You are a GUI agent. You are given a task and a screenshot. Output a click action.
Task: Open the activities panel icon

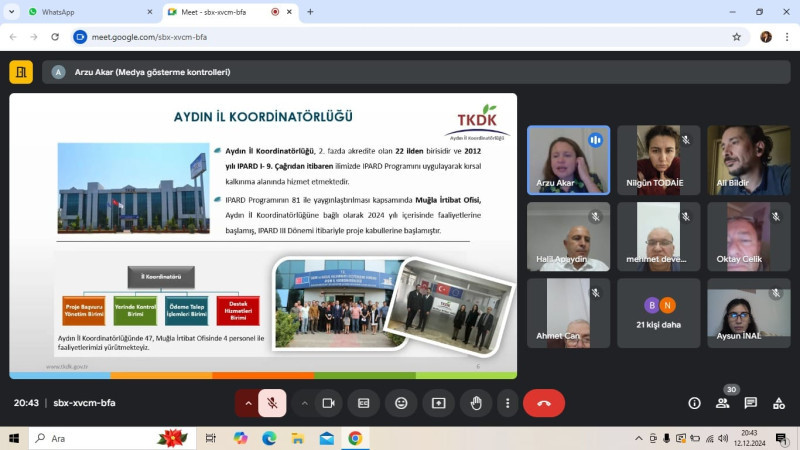(x=778, y=403)
